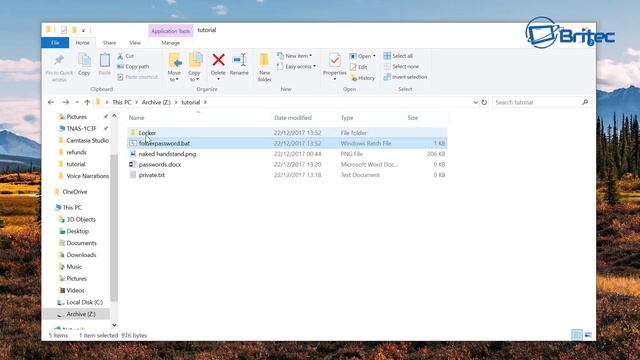Go back with the back arrow
640x360 pixels.
tap(51, 102)
